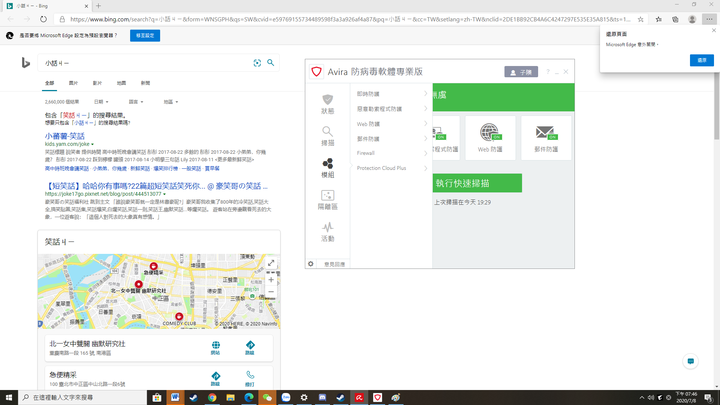
Task: Refresh the Edge page
Action: [x=43, y=19]
